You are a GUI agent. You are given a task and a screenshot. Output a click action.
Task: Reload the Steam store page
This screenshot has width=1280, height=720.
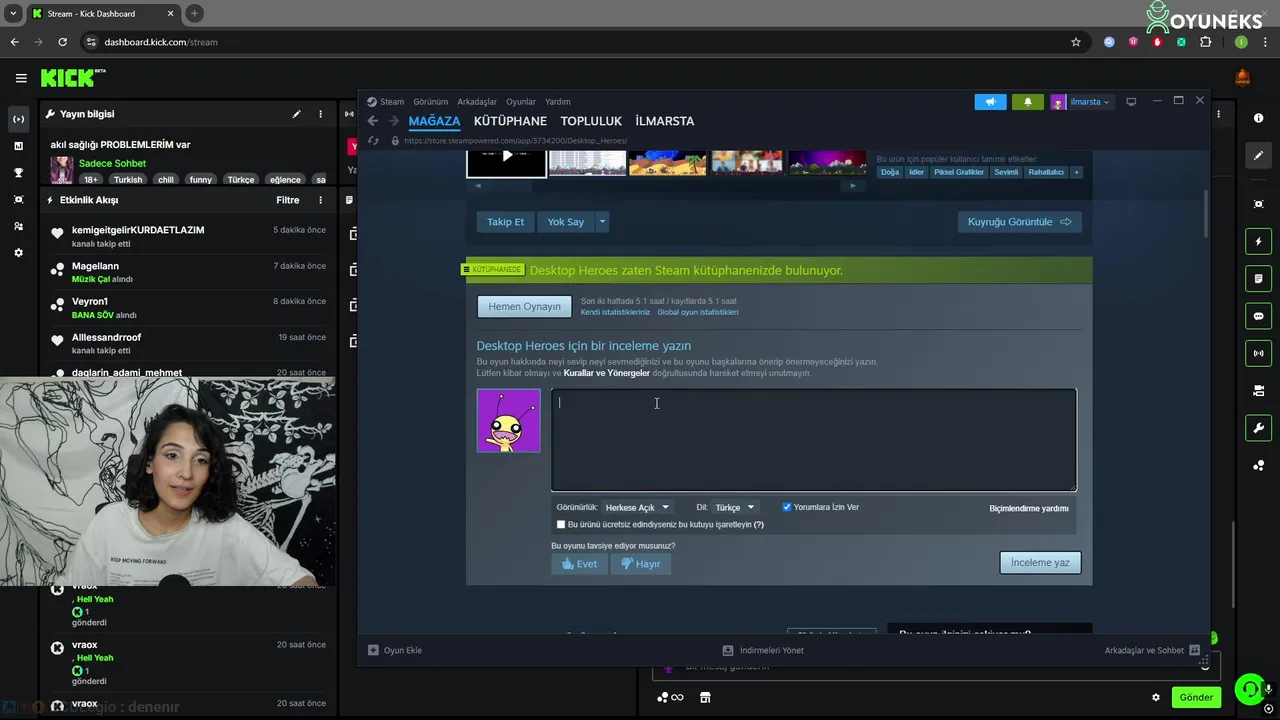tap(373, 141)
